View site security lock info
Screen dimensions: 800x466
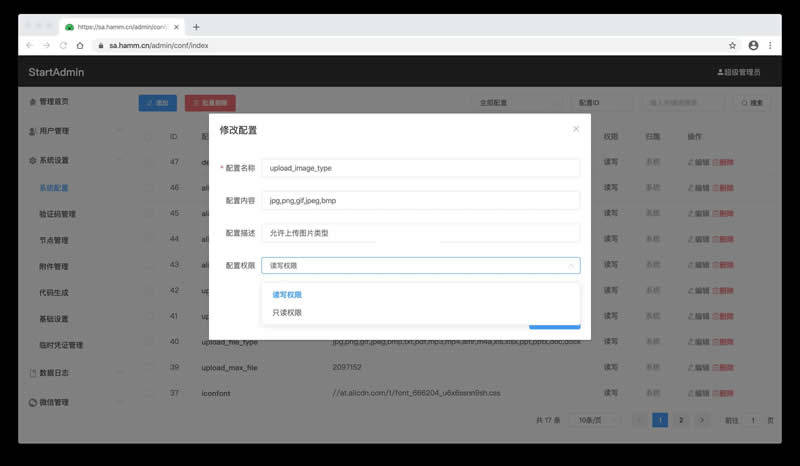coord(101,45)
